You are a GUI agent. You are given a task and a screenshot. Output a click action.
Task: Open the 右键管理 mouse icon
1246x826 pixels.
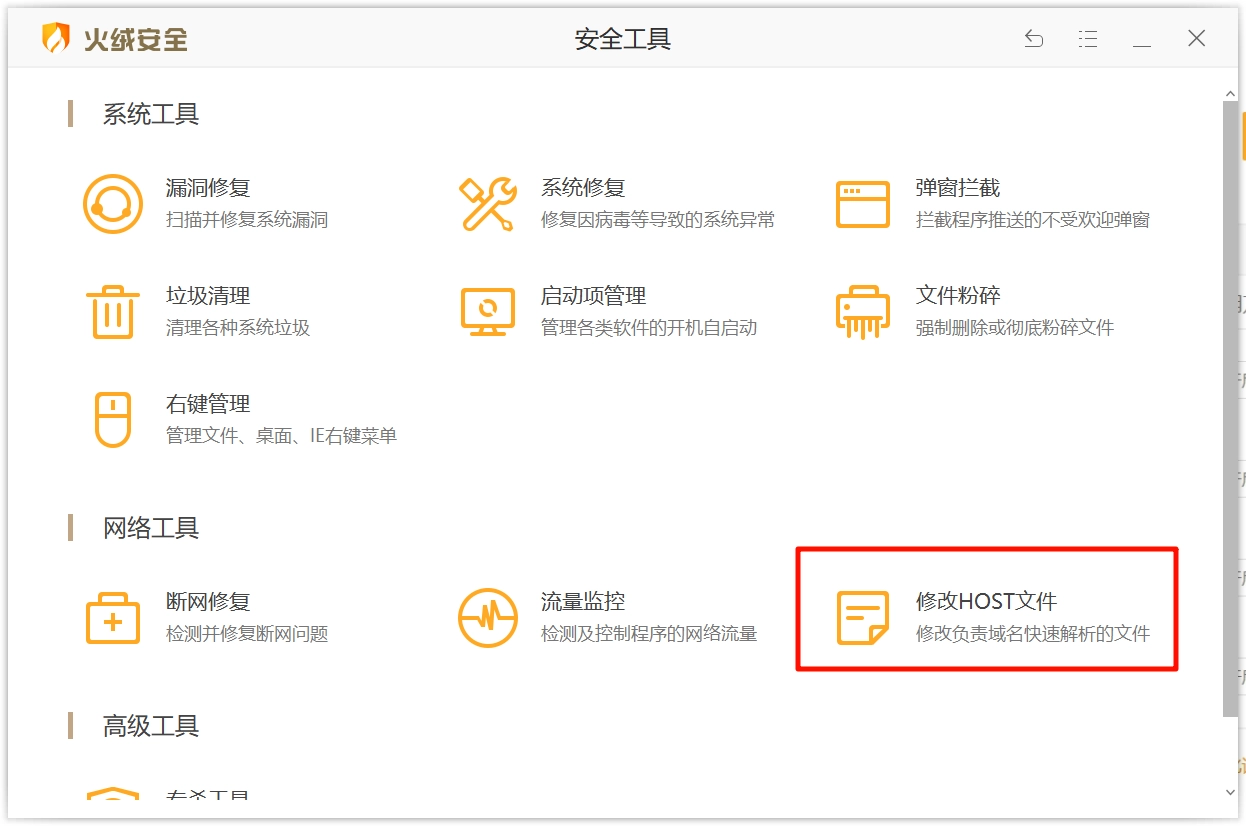click(112, 420)
